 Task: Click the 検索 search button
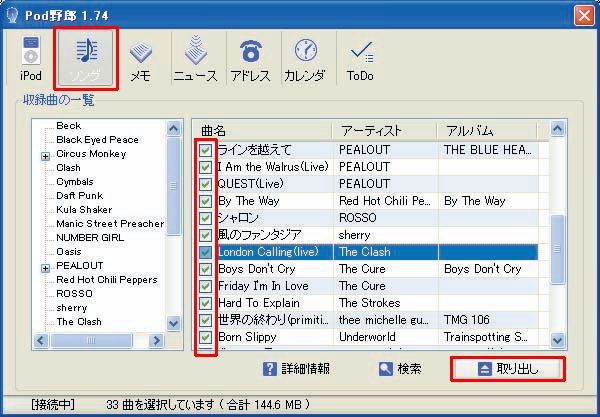[x=400, y=369]
